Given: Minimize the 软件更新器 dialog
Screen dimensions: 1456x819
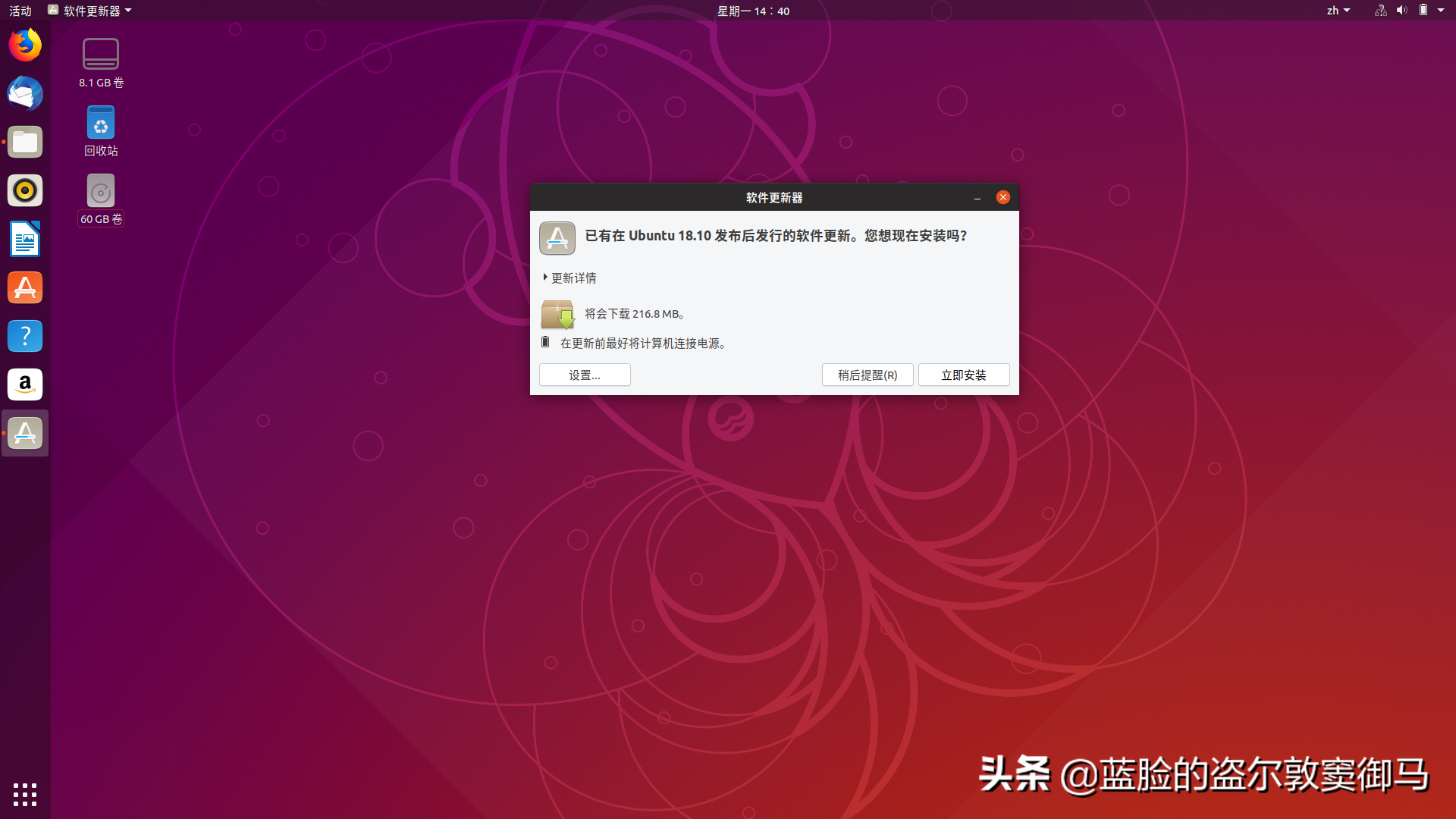Looking at the screenshot, I should pos(977,198).
